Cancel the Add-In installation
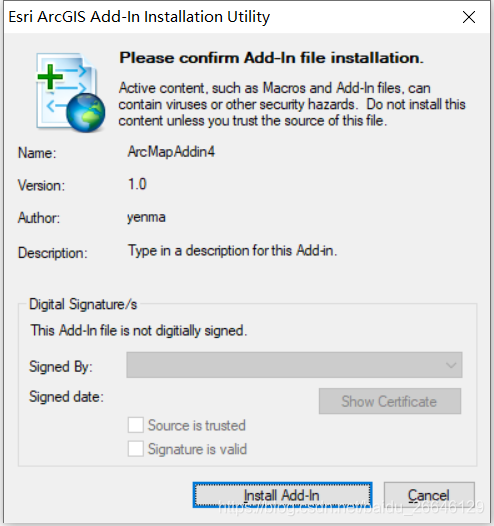Viewport: 494px width, 526px height. pyautogui.click(x=429, y=495)
